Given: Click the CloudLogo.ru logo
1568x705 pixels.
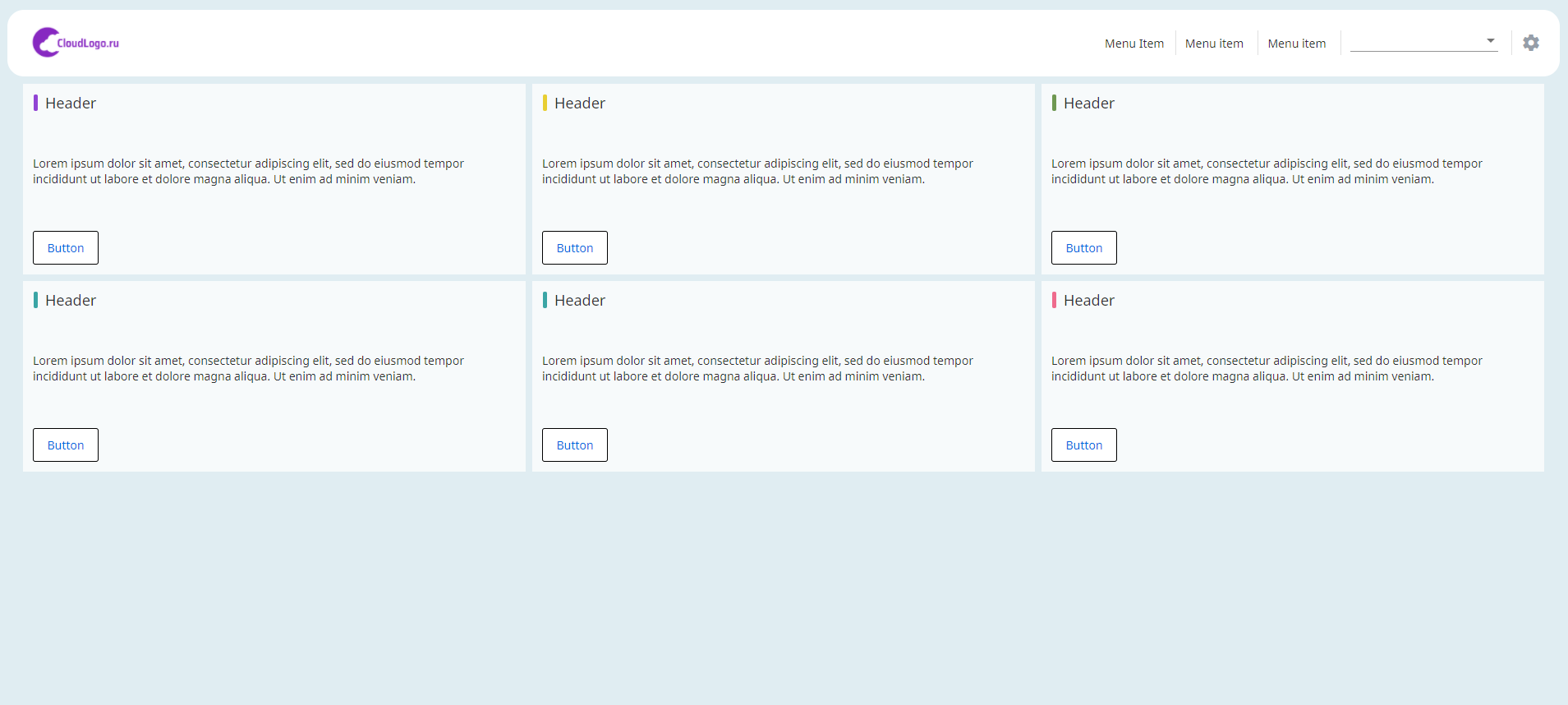Looking at the screenshot, I should (x=76, y=43).
